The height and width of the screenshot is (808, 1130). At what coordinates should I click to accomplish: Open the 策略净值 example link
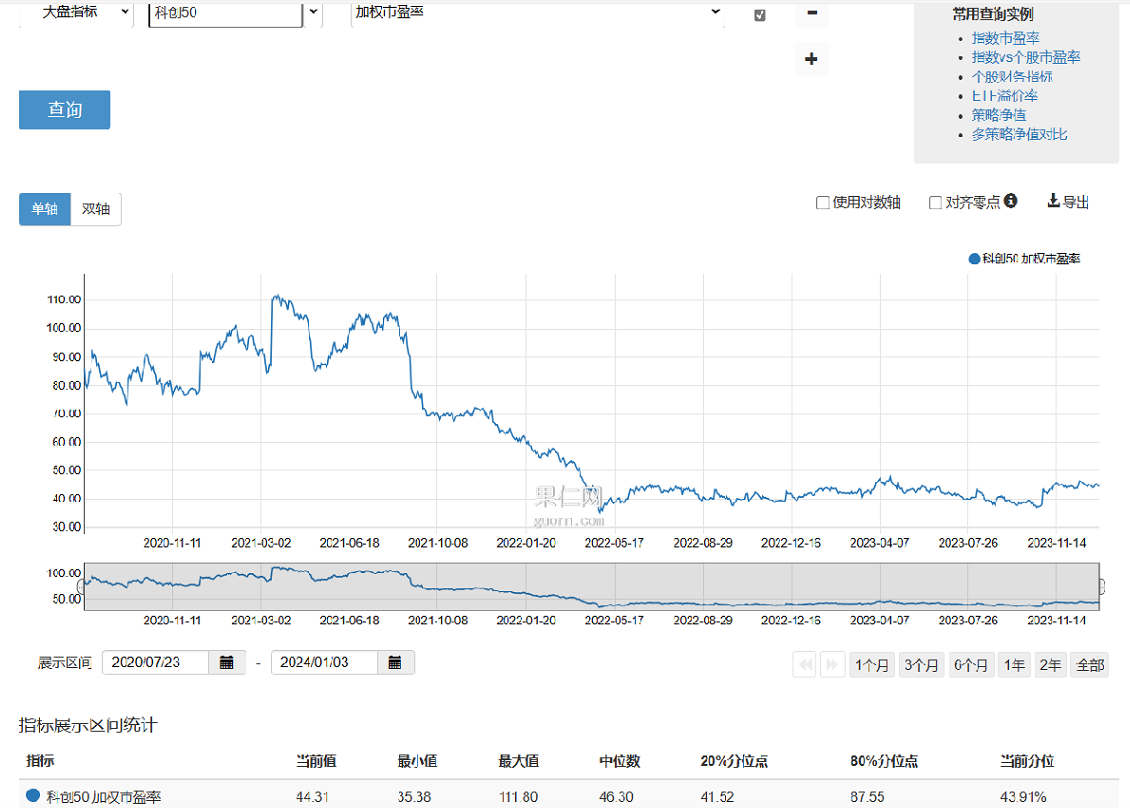pyautogui.click(x=998, y=115)
